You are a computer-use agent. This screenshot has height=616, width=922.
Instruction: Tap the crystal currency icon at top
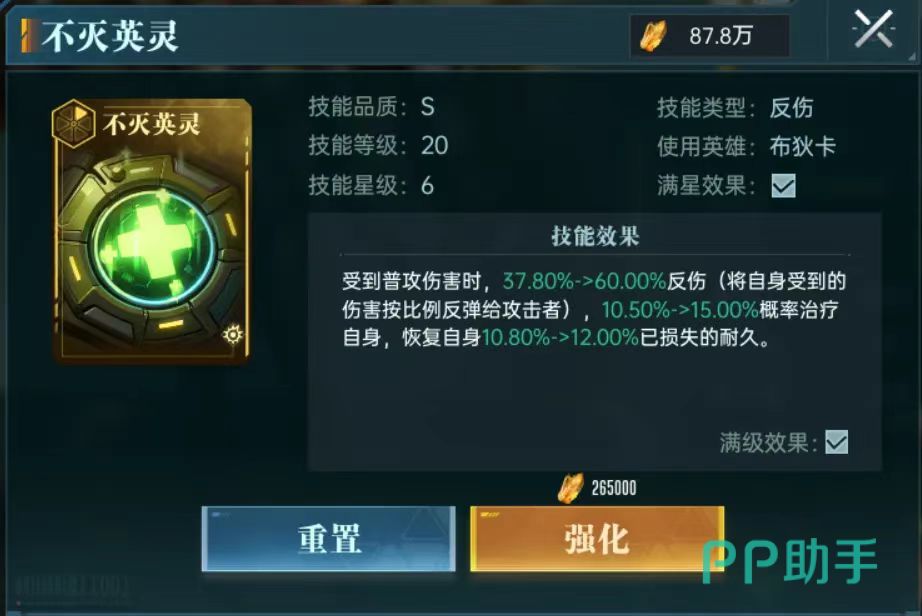coord(654,35)
